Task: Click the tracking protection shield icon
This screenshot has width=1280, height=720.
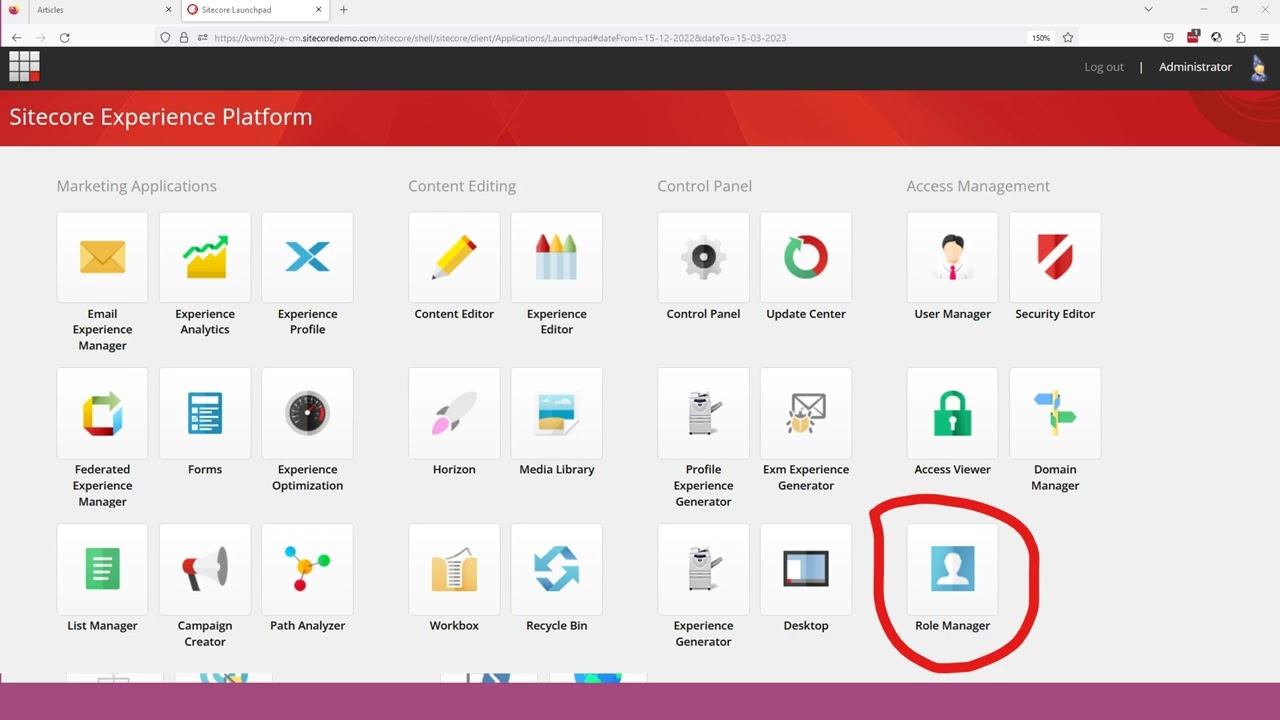Action: coord(166,38)
